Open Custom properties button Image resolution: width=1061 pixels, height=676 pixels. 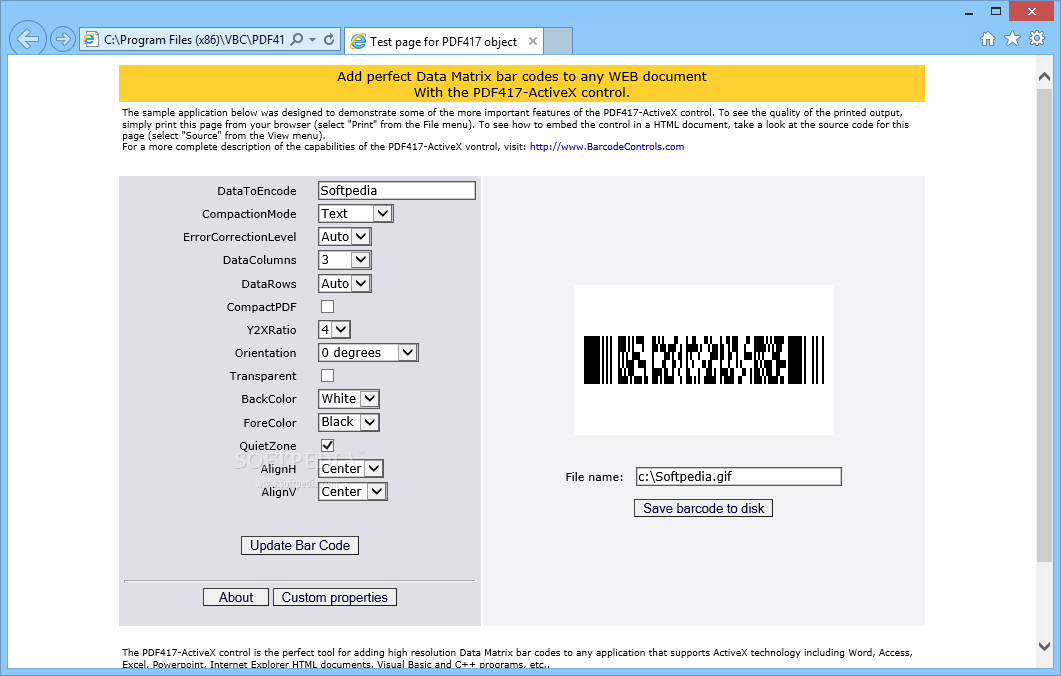tap(335, 598)
